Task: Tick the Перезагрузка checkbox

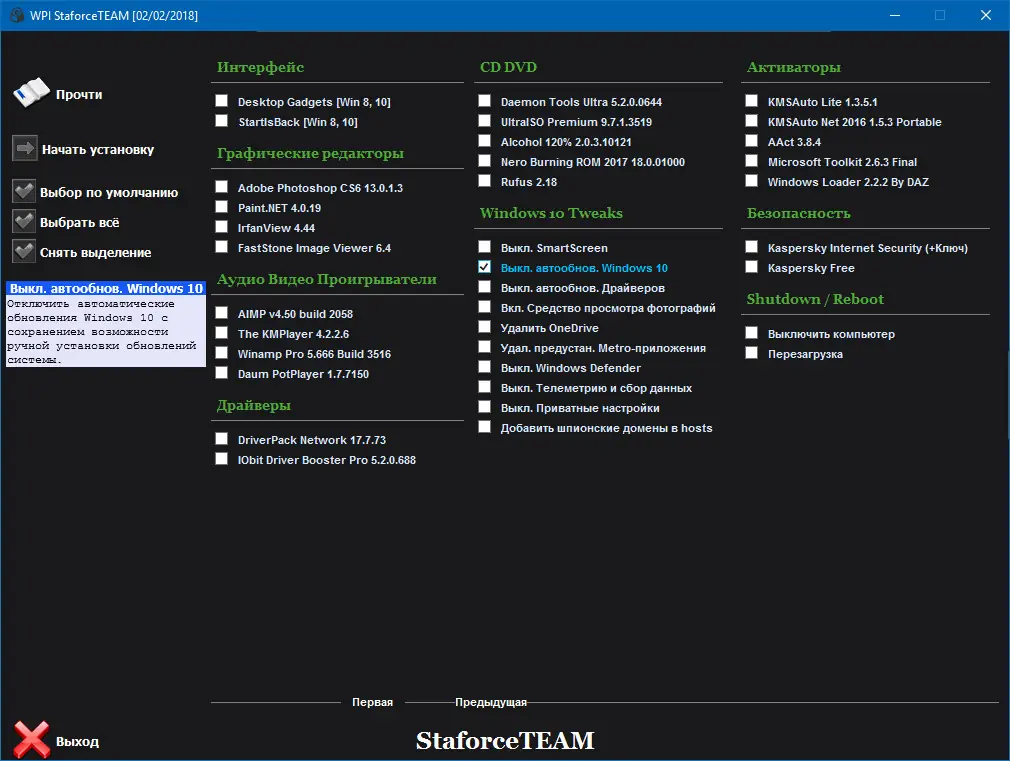Action: [751, 352]
